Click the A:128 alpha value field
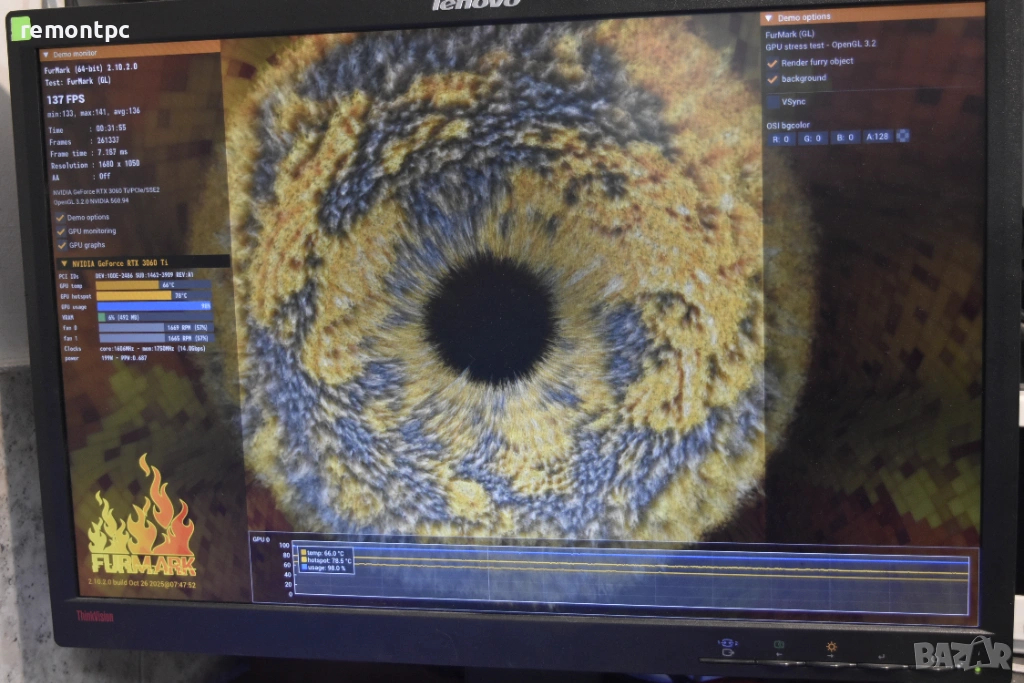 tap(877, 137)
